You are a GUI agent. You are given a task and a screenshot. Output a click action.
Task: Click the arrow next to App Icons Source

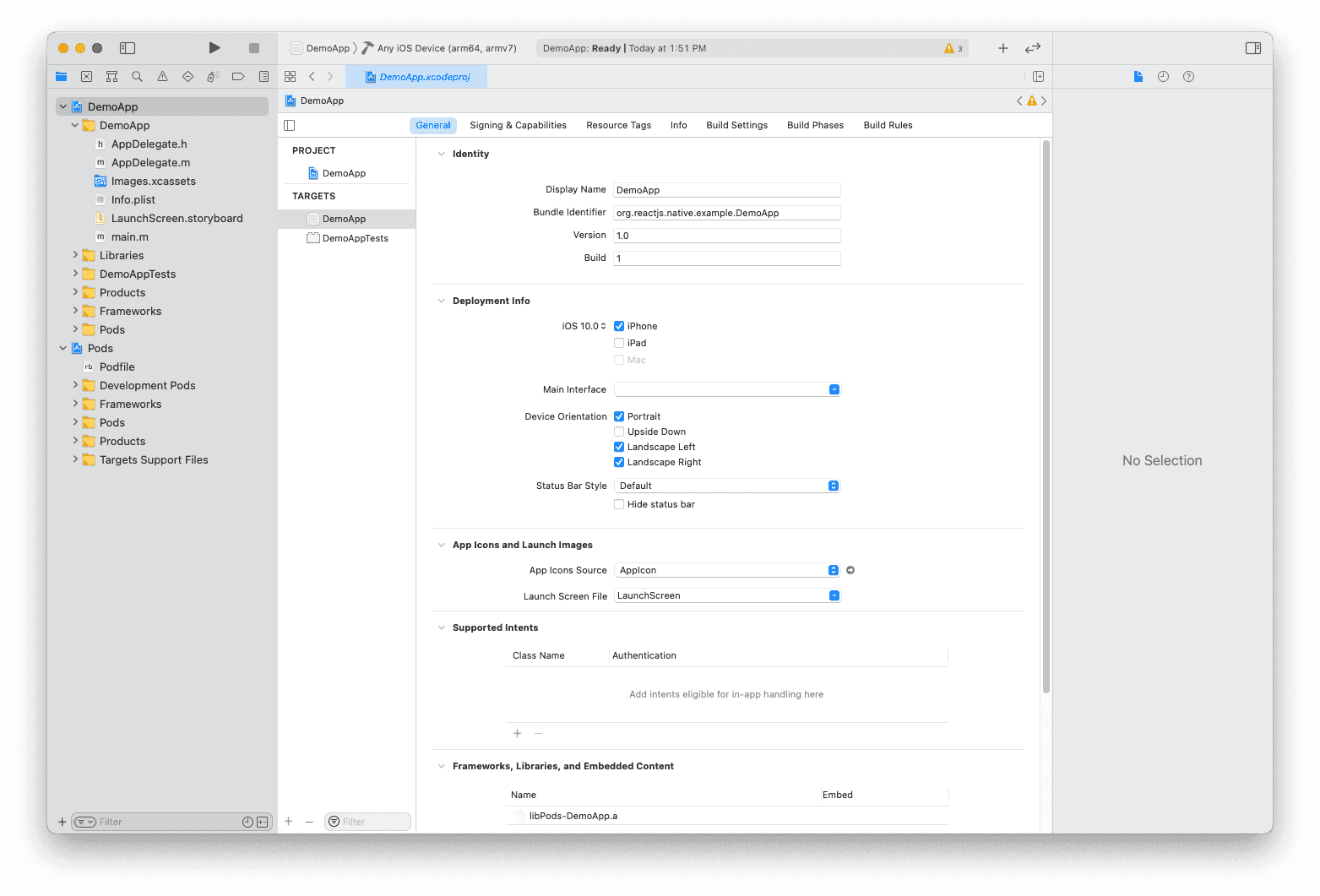[x=850, y=570]
